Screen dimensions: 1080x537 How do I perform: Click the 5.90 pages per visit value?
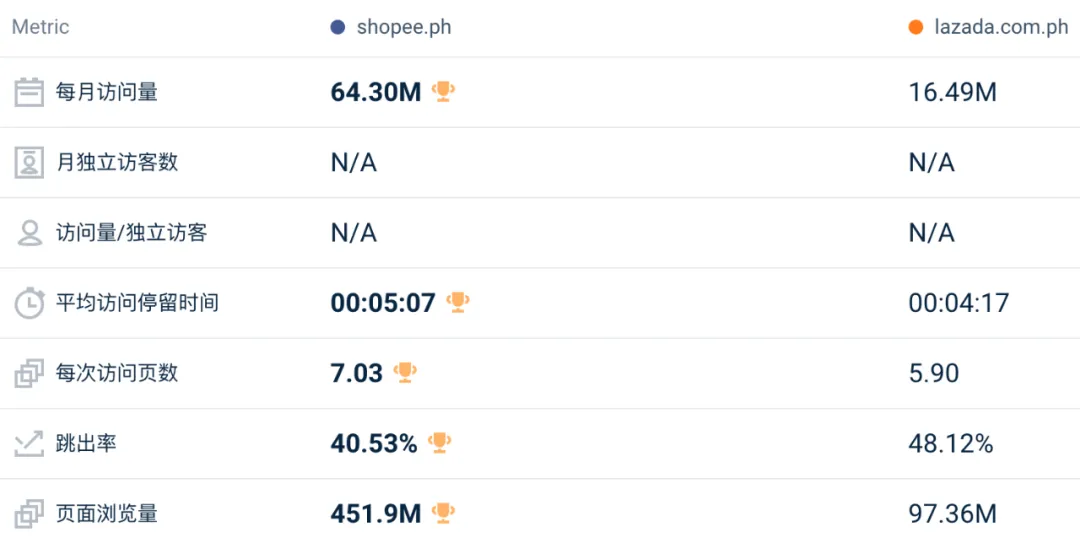tap(934, 373)
